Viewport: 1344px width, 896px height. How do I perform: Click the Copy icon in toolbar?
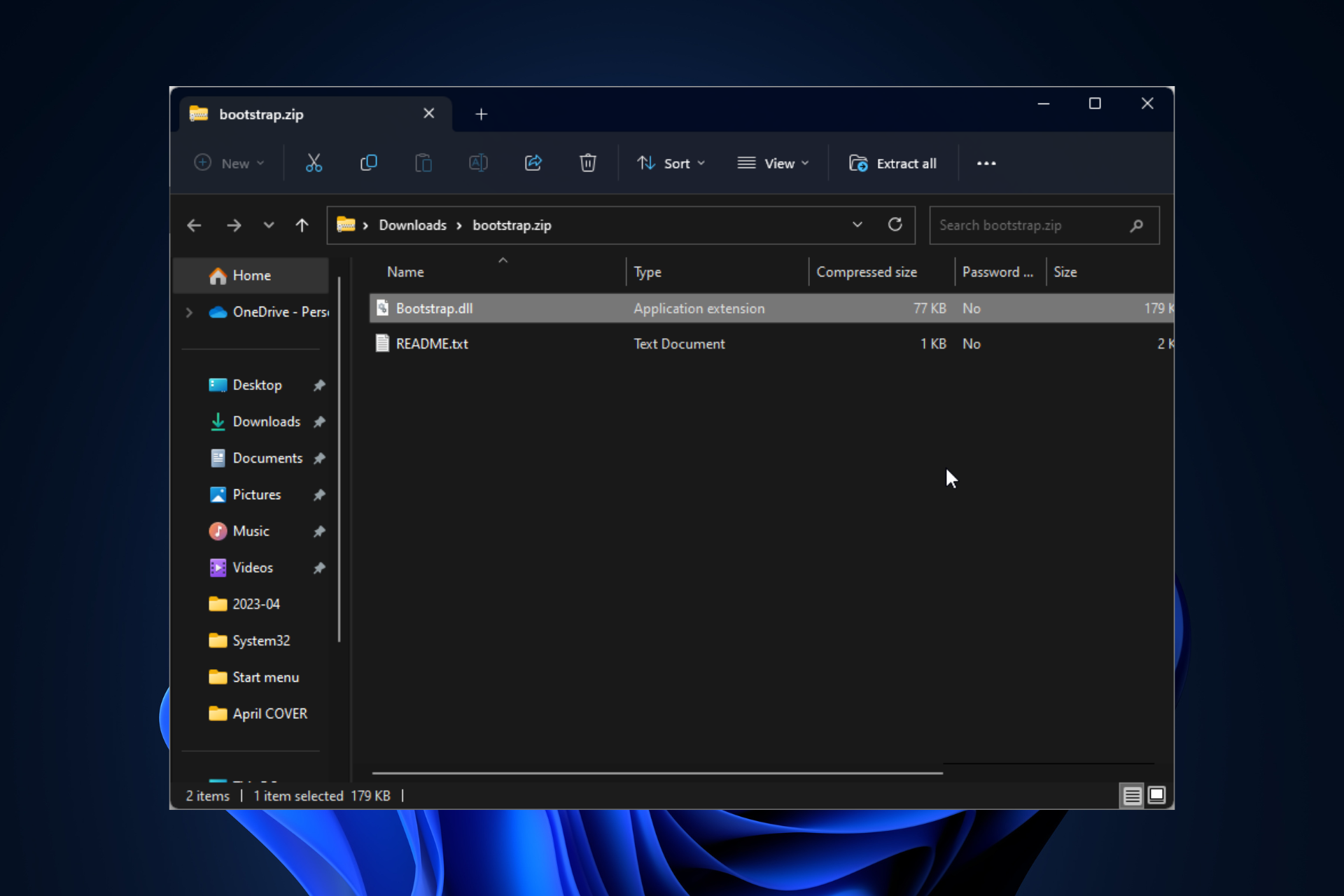coord(368,163)
